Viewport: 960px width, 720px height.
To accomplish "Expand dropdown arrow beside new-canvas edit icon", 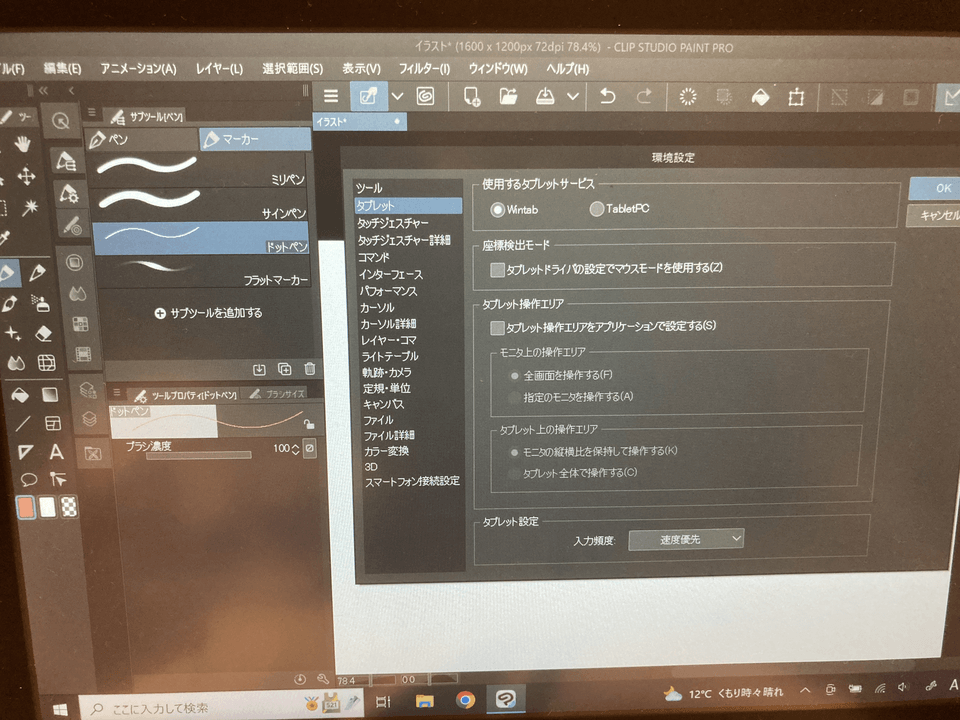I will tap(397, 96).
